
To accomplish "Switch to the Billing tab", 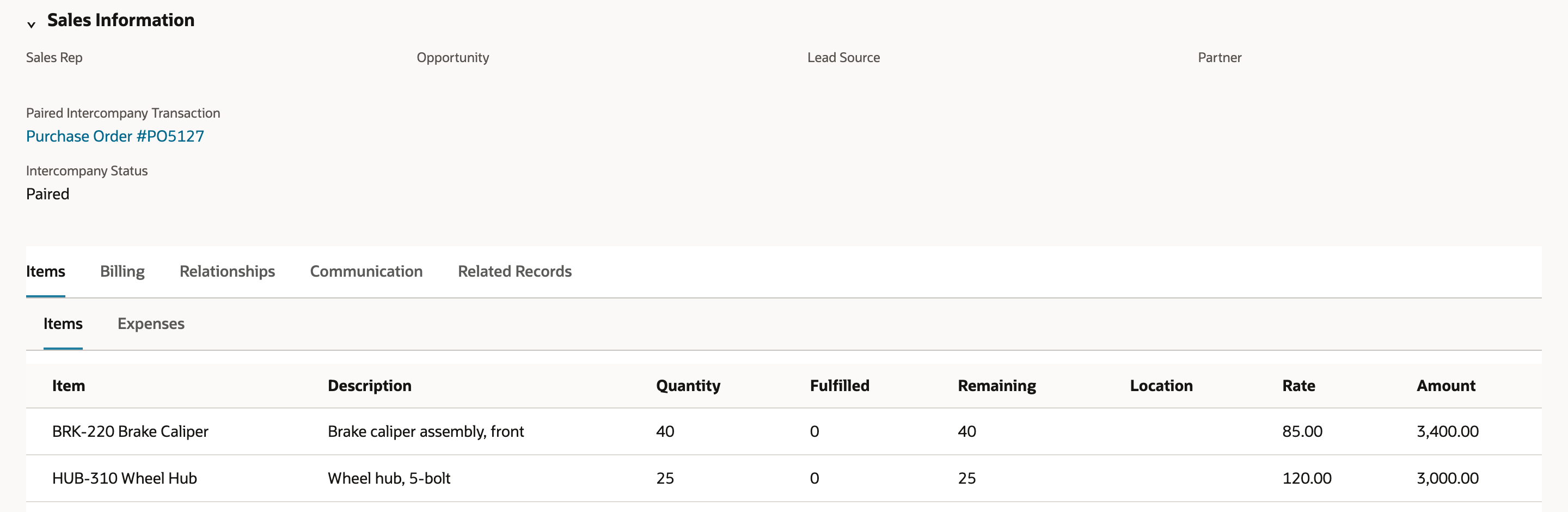I will coord(122,272).
